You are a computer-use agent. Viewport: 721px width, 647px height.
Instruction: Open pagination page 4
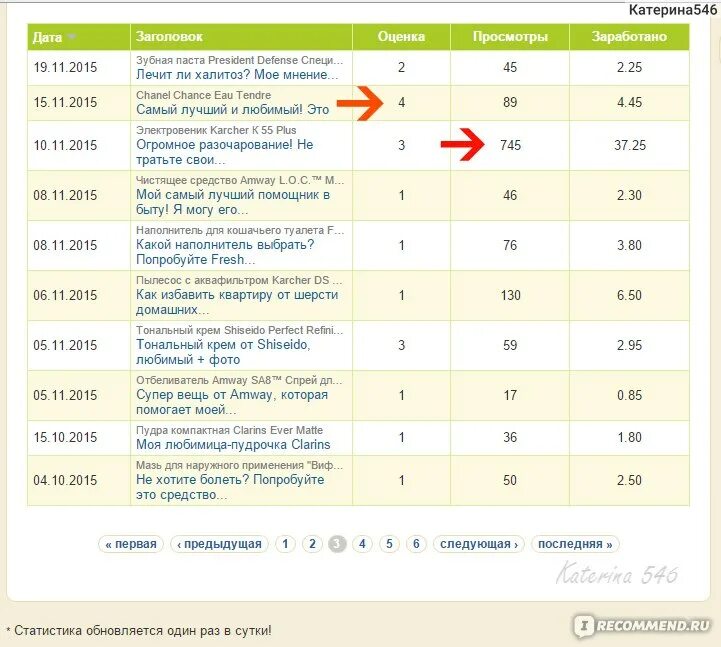[x=362, y=544]
